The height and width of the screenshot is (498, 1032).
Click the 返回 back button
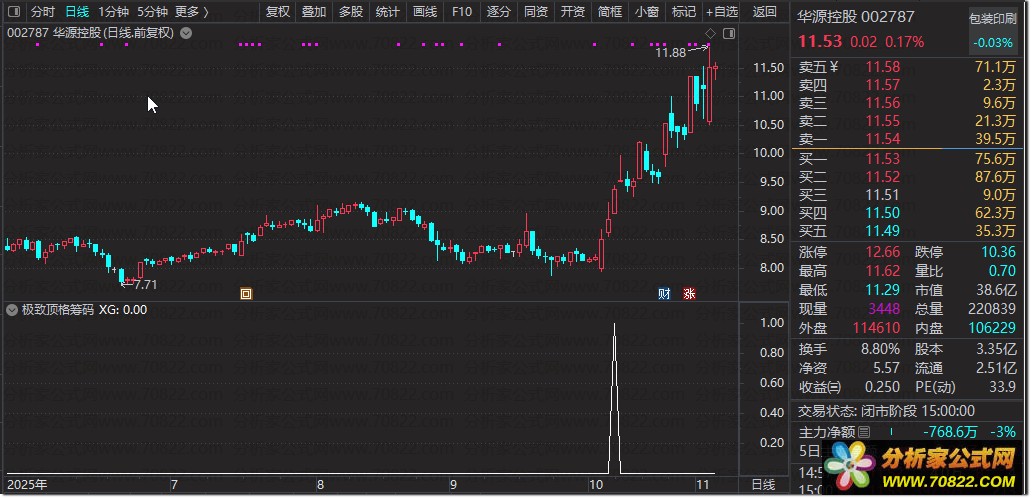(x=764, y=12)
